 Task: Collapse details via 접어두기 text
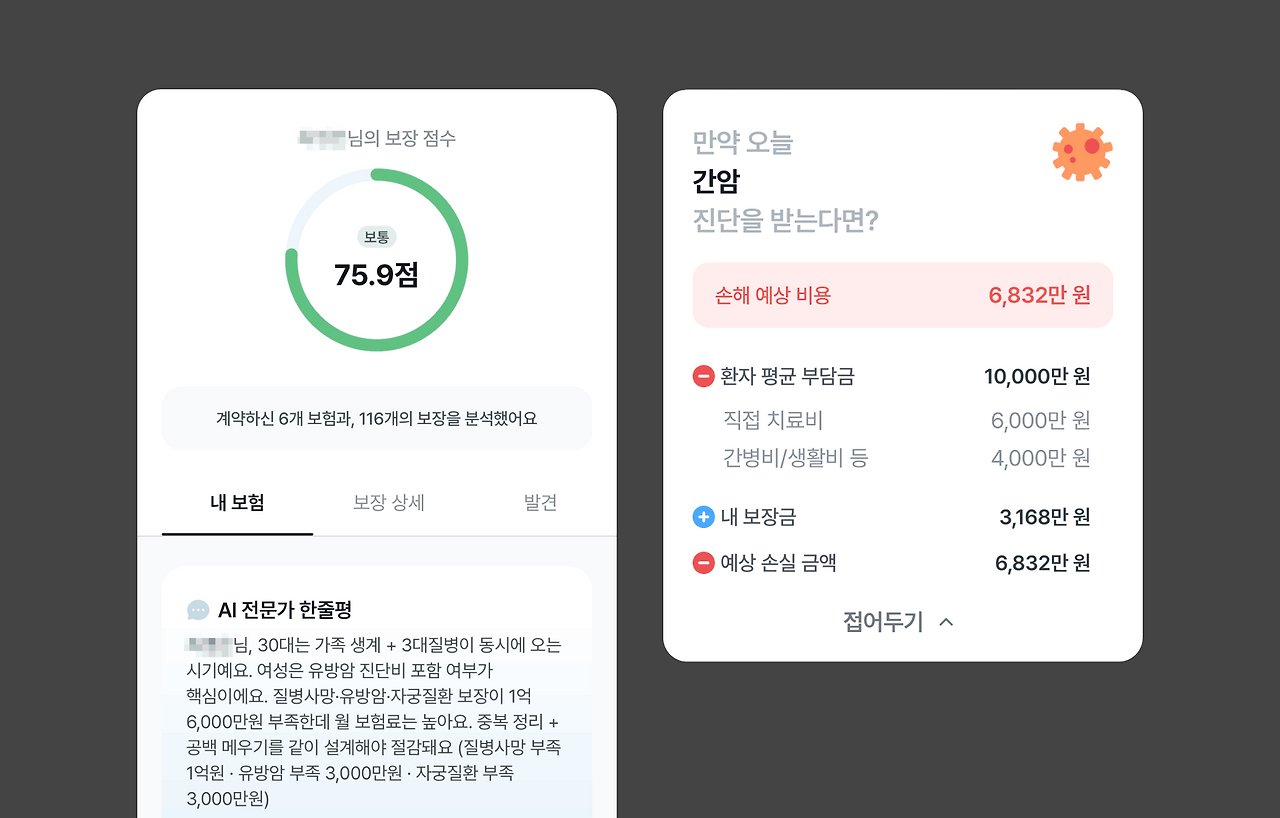pyautogui.click(x=883, y=622)
